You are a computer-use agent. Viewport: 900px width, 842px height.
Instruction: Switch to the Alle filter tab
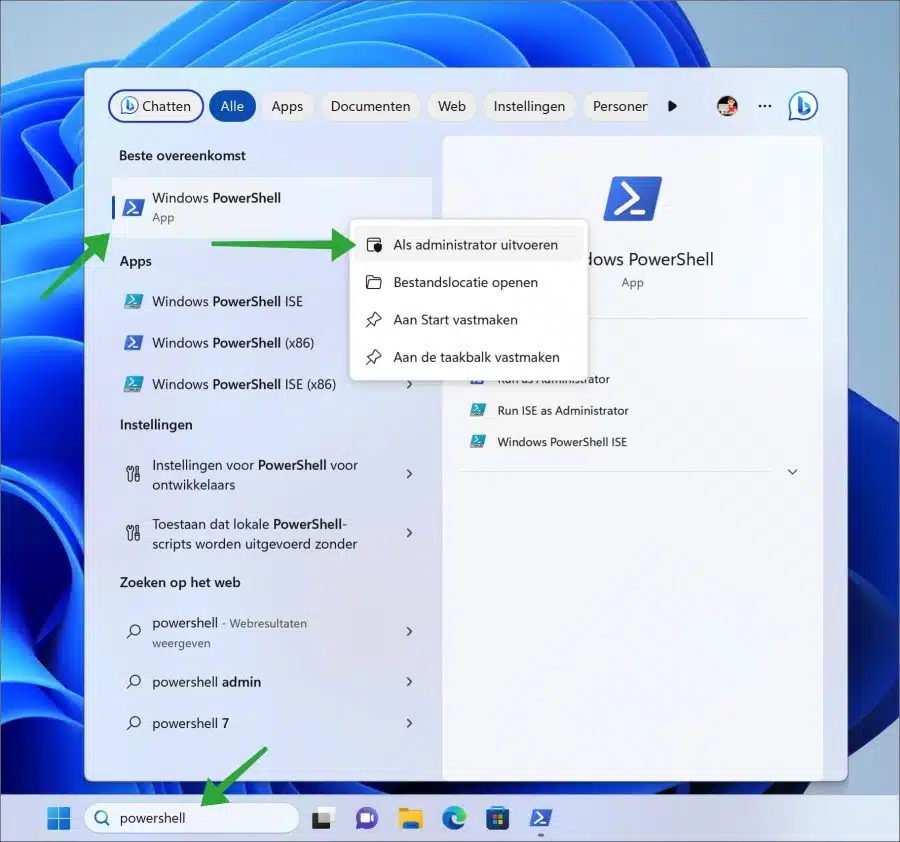232,106
